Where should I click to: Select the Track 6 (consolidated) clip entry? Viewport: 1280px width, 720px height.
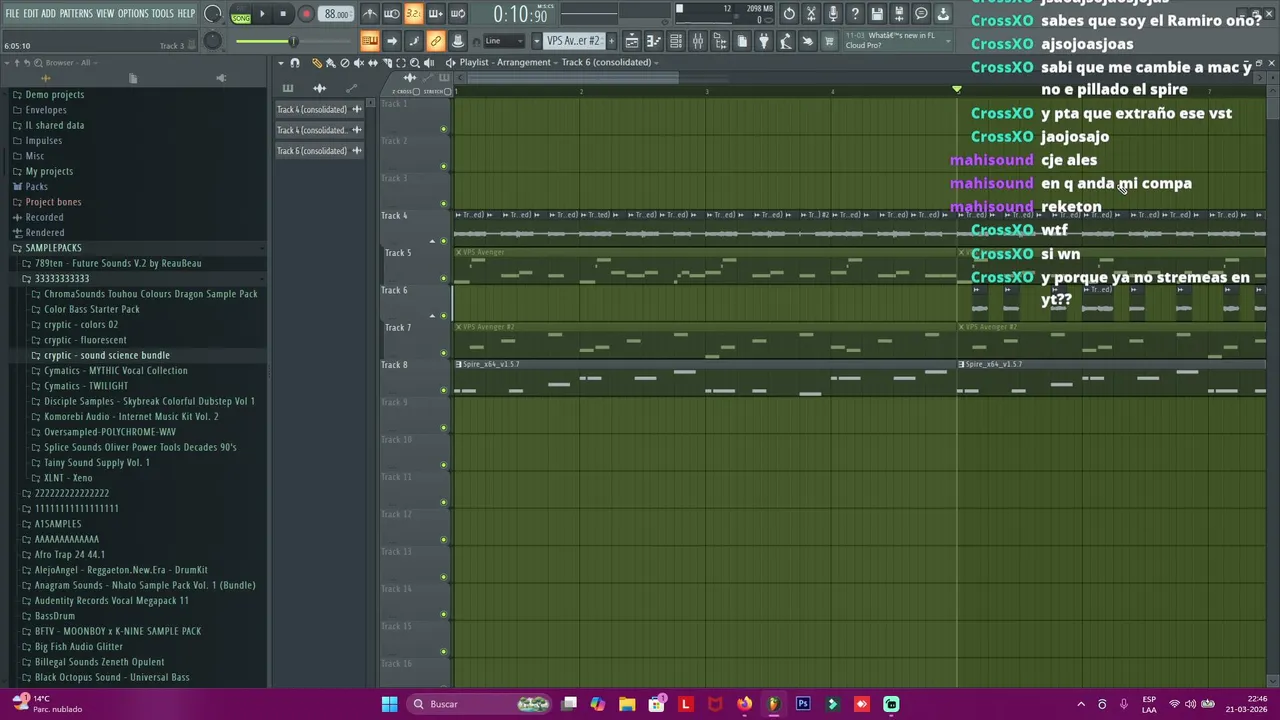319,150
